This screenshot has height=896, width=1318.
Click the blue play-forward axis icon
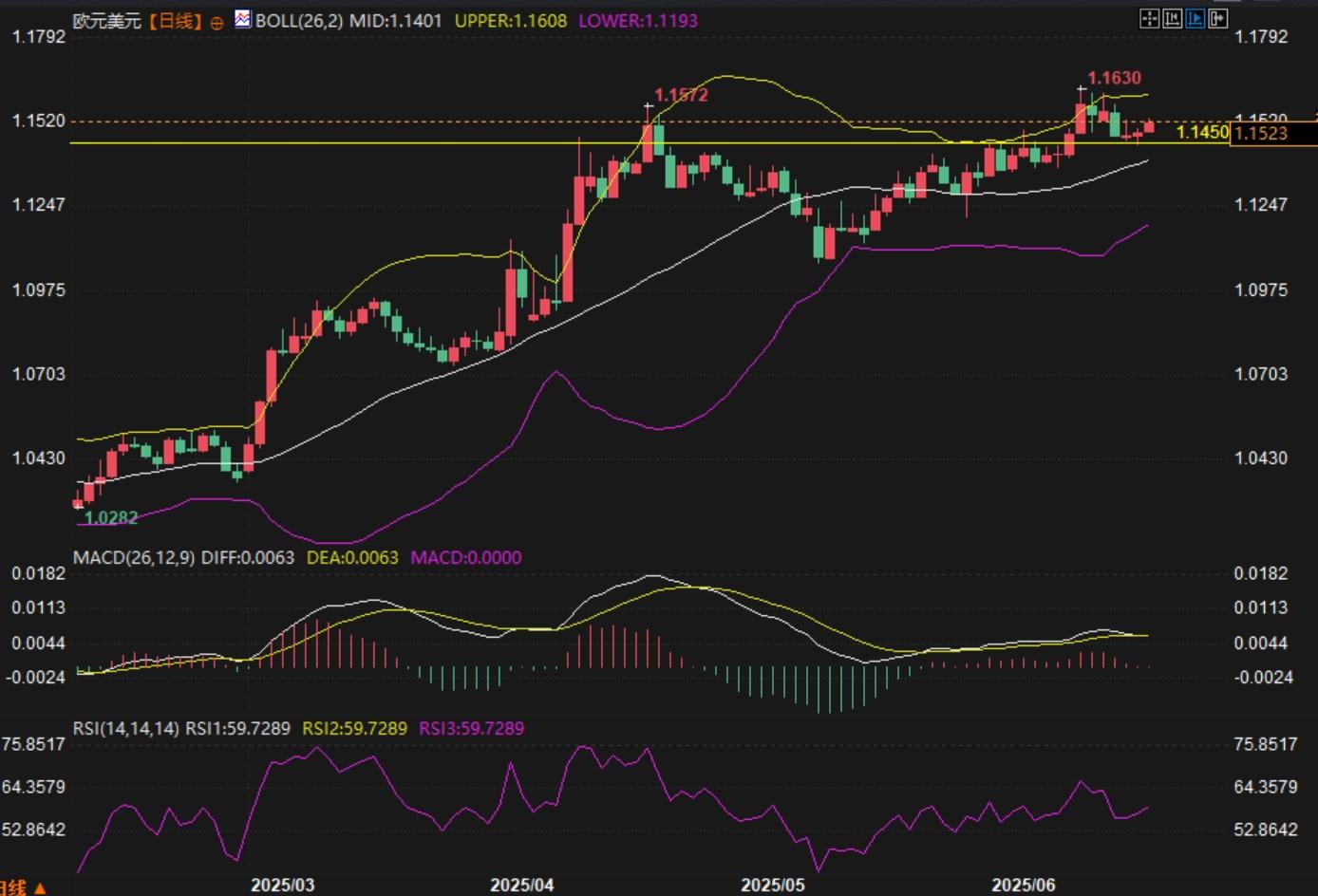[x=1195, y=18]
